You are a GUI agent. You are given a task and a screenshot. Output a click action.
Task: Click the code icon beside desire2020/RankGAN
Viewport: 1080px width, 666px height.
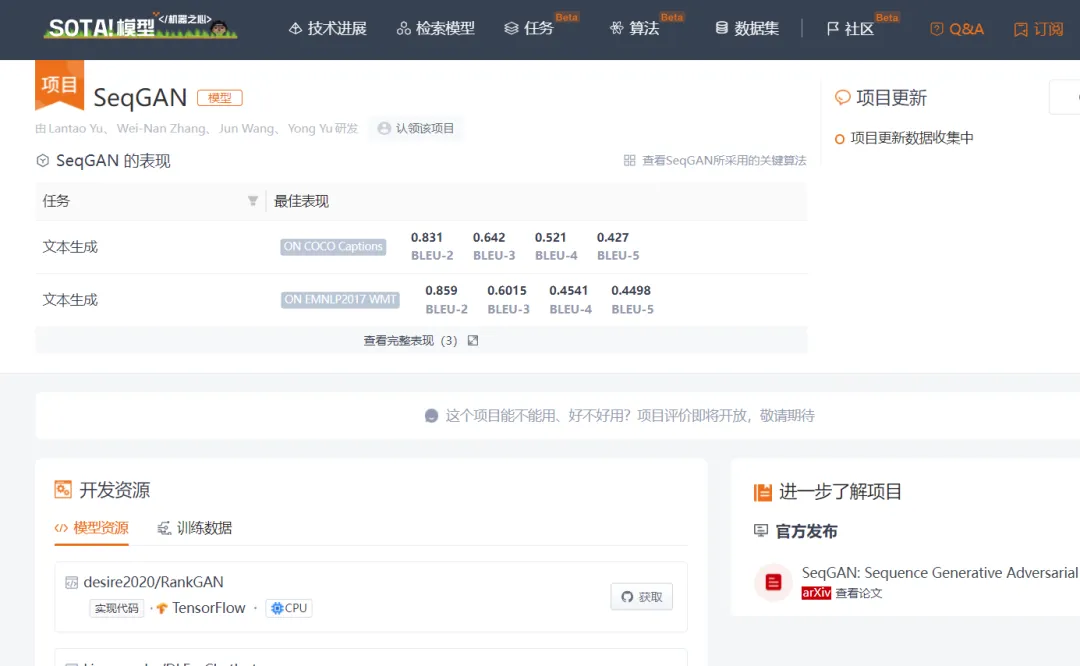coord(71,583)
